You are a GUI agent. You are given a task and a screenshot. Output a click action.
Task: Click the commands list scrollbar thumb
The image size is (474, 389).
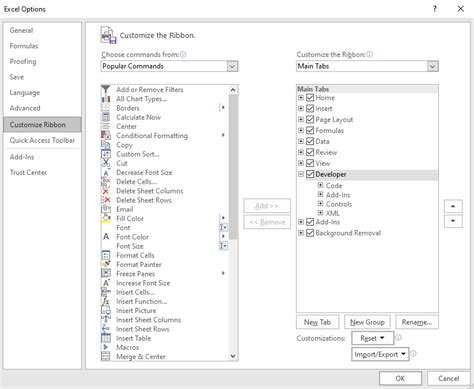point(233,167)
